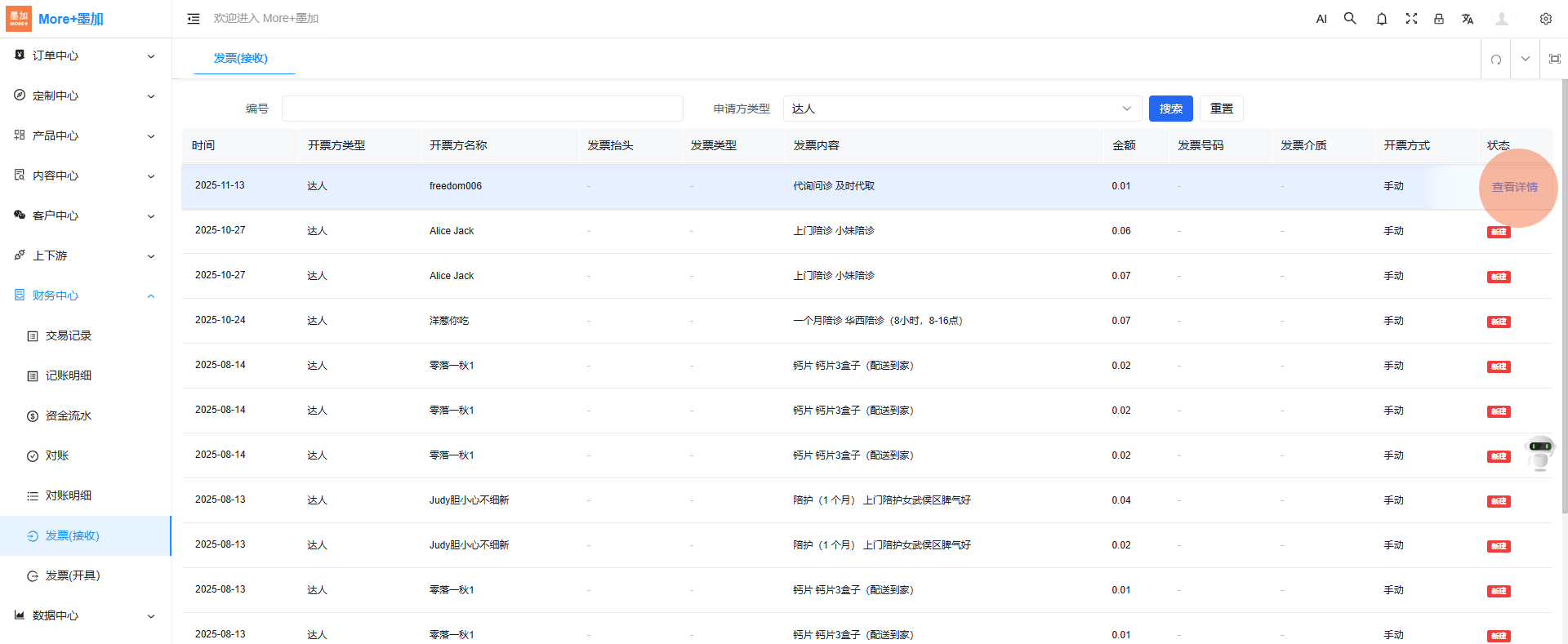Click the blue 搜索 button
This screenshot has width=1568, height=644.
point(1170,109)
